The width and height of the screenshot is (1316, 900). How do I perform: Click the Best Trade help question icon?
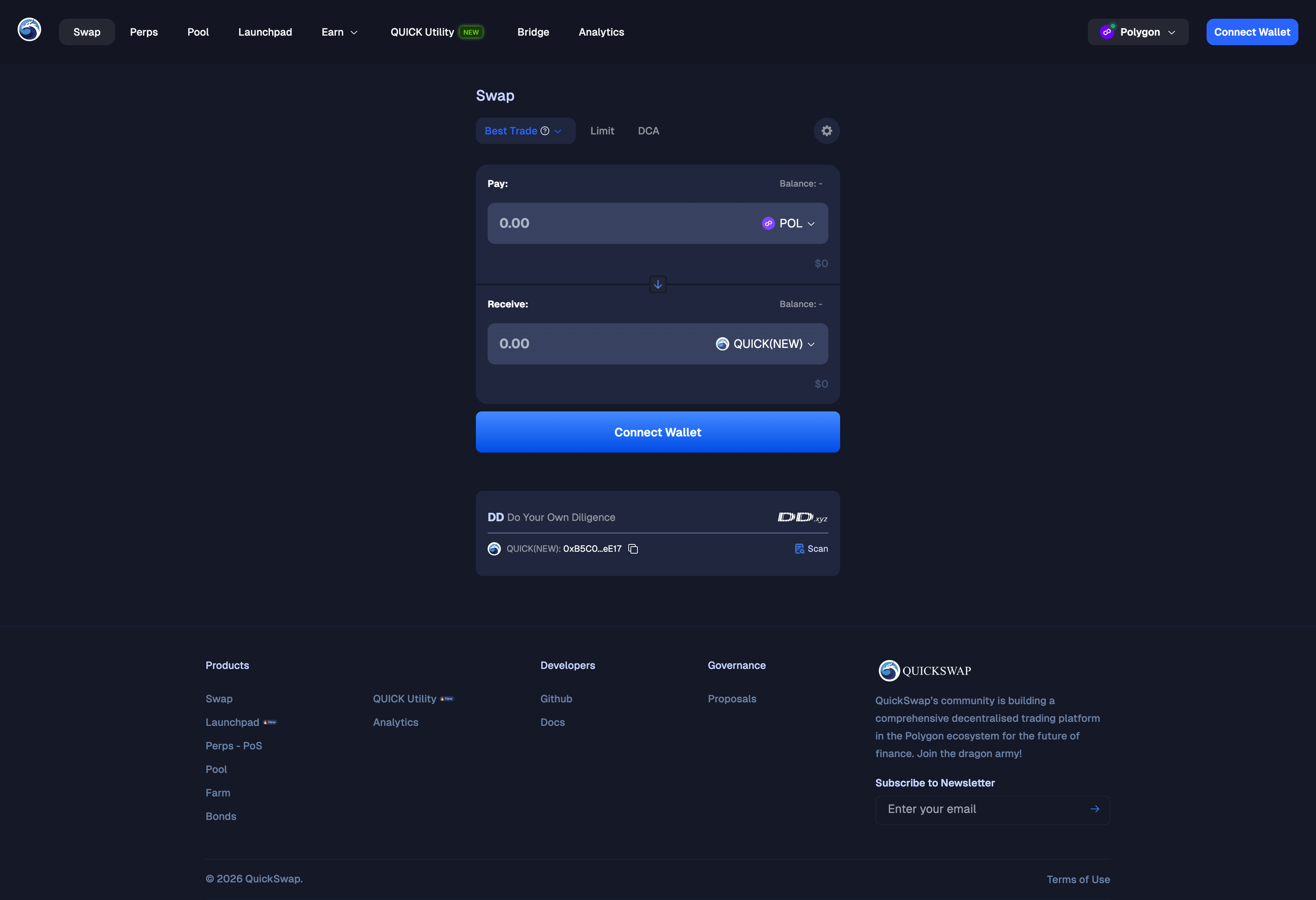click(x=545, y=131)
